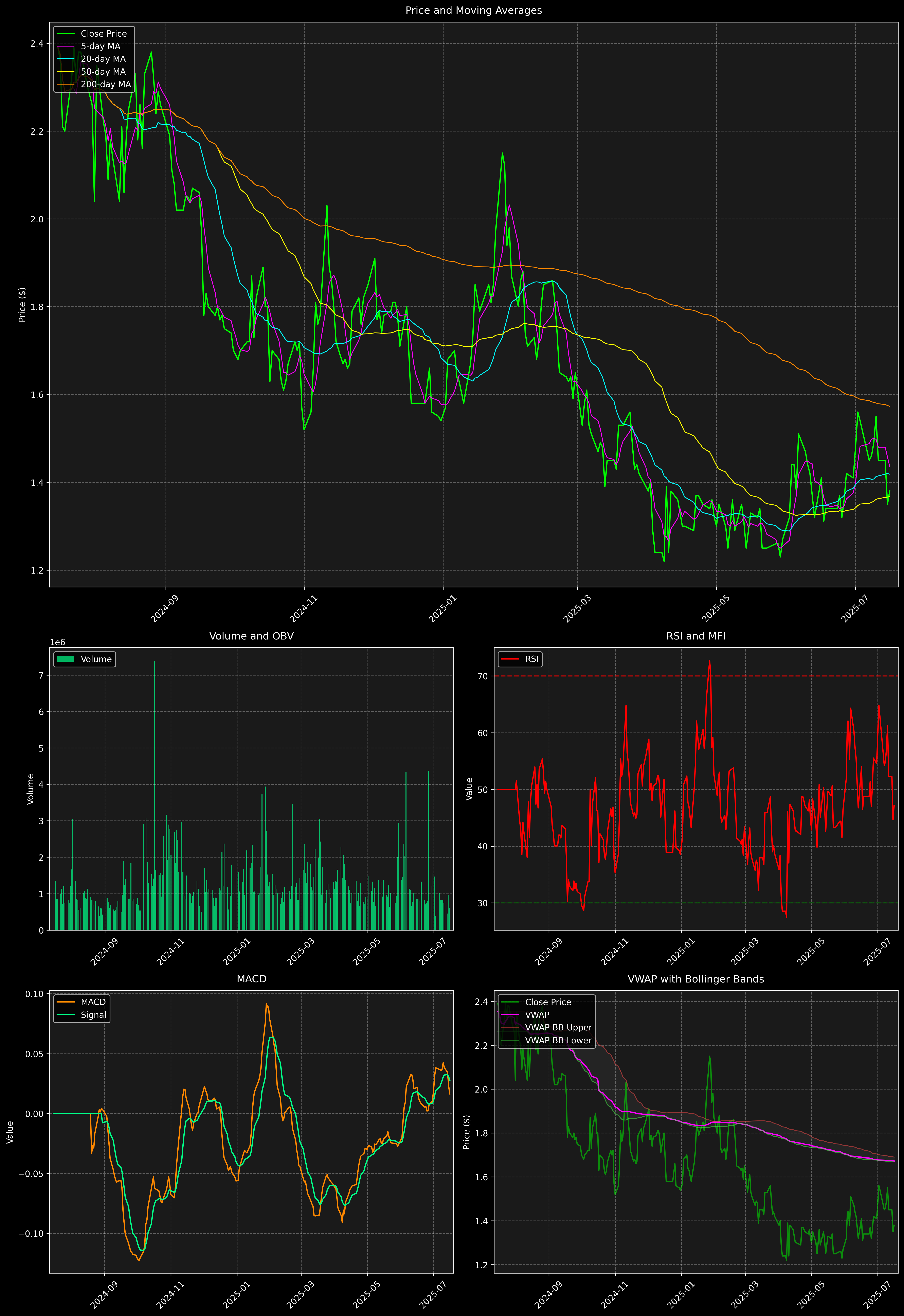Click the 'Value' axis label on RSI chart
The height and width of the screenshot is (1316, 904).
469,789
